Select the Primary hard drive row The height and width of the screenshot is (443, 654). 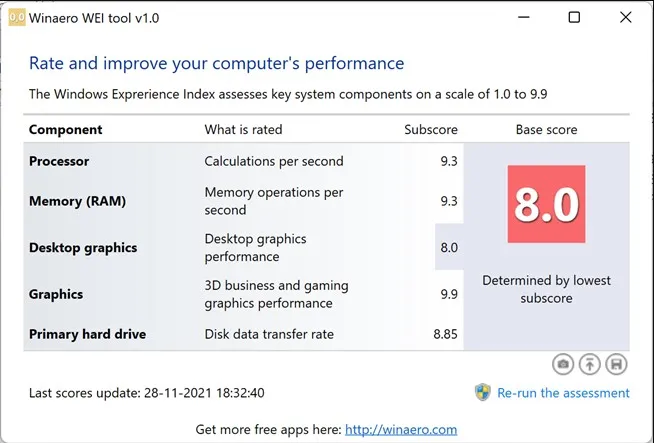point(87,334)
